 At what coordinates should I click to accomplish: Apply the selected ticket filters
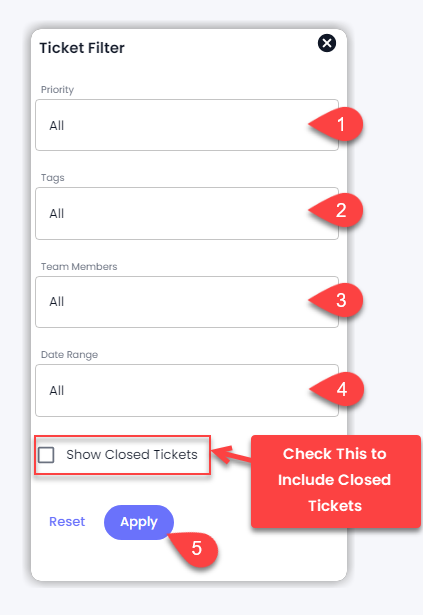139,522
